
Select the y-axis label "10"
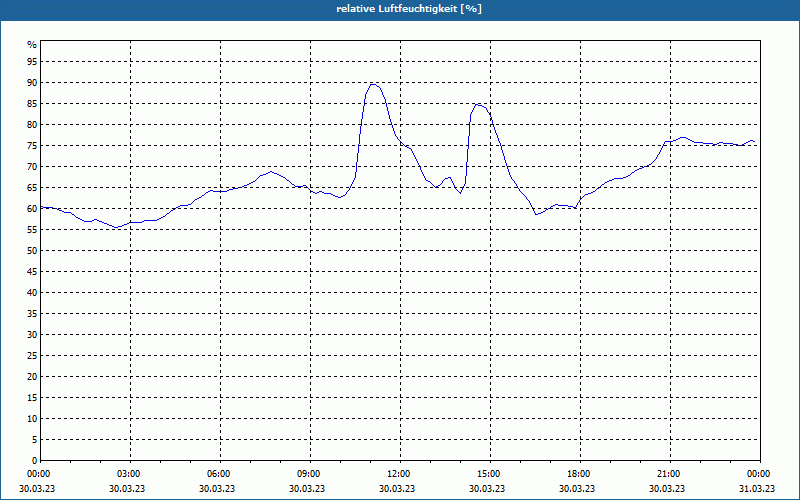coord(32,419)
